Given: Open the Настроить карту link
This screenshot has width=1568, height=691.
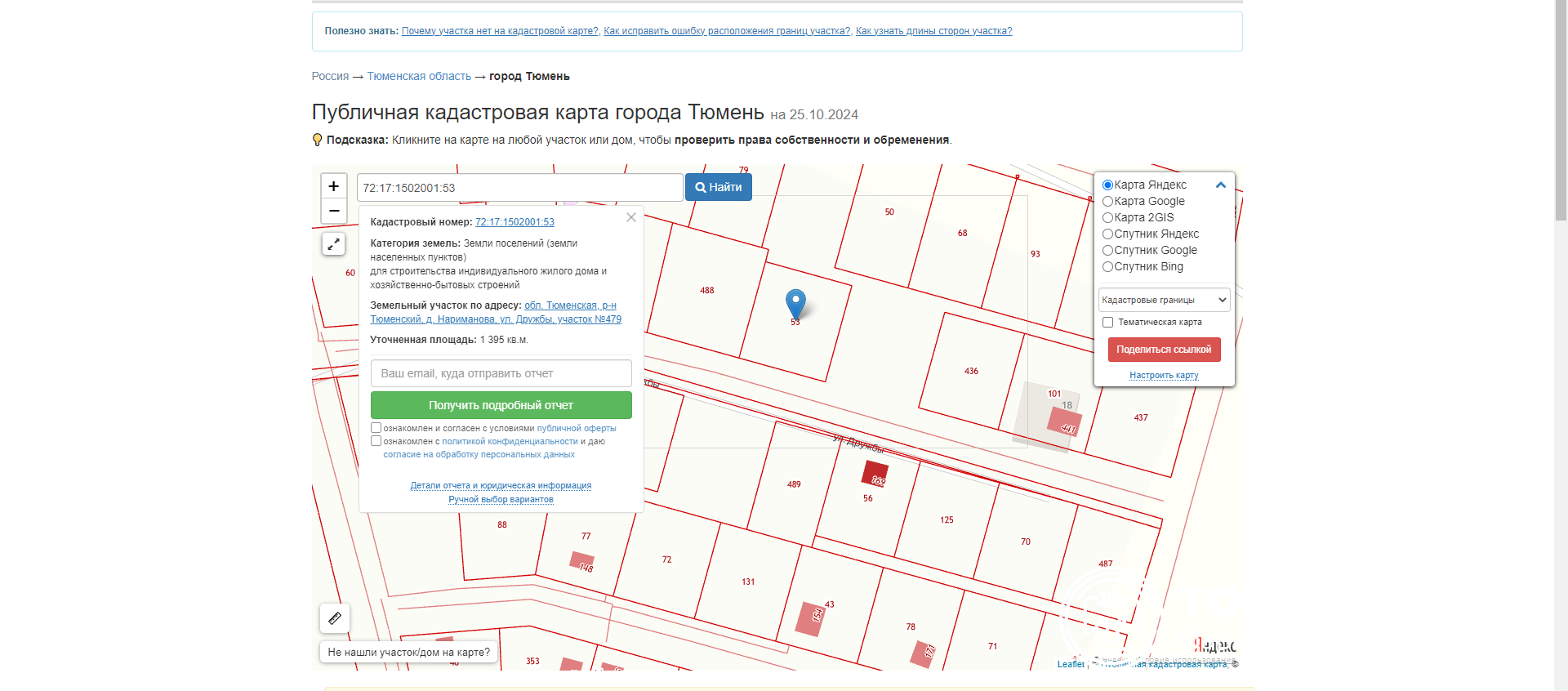Looking at the screenshot, I should [x=1164, y=376].
